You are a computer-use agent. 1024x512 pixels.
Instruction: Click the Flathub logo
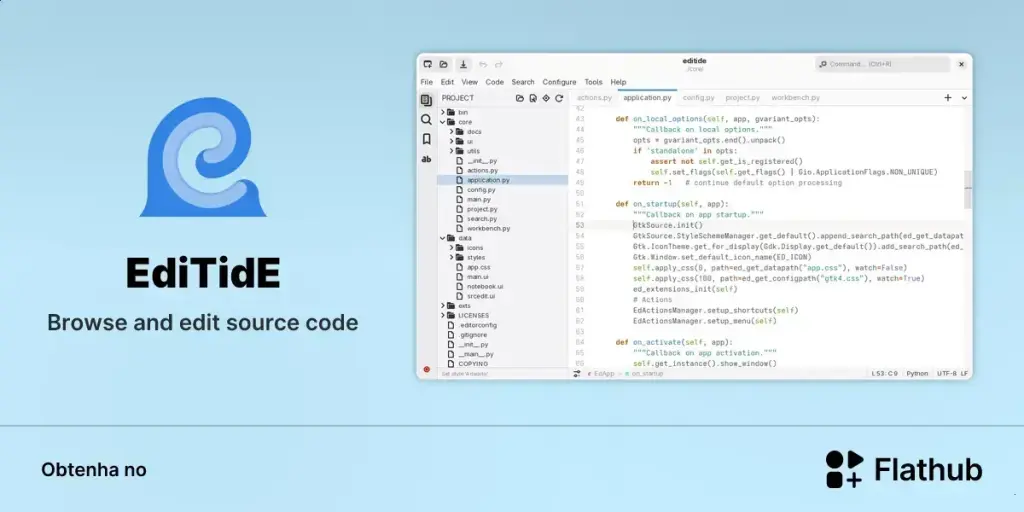[904, 469]
